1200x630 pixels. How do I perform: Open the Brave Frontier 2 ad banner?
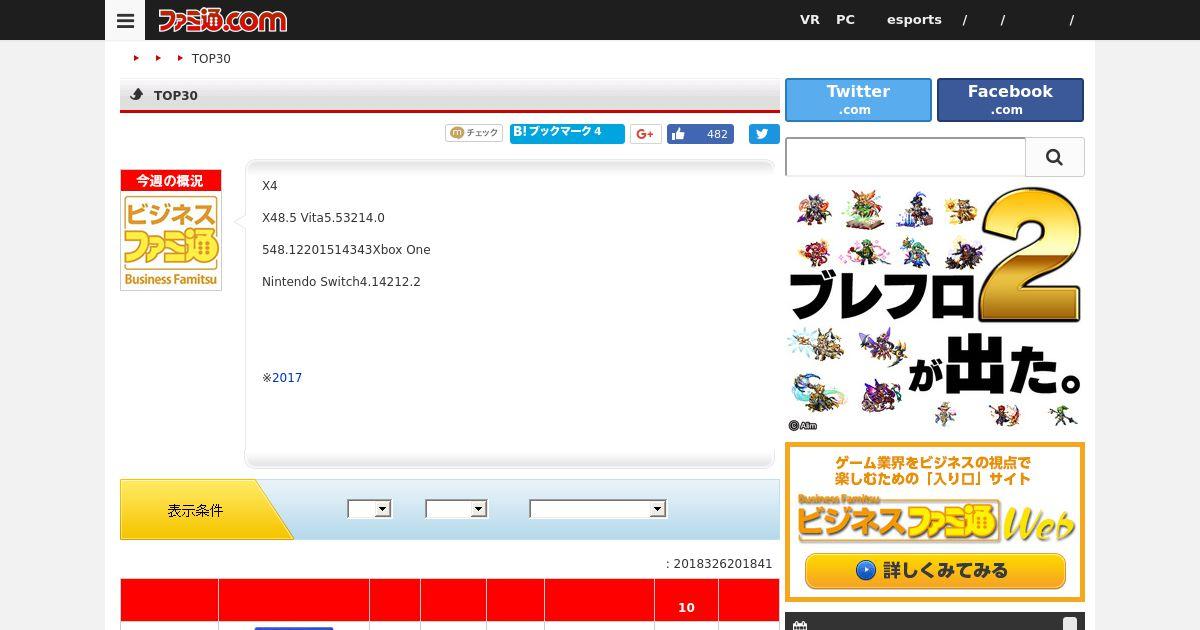(935, 309)
